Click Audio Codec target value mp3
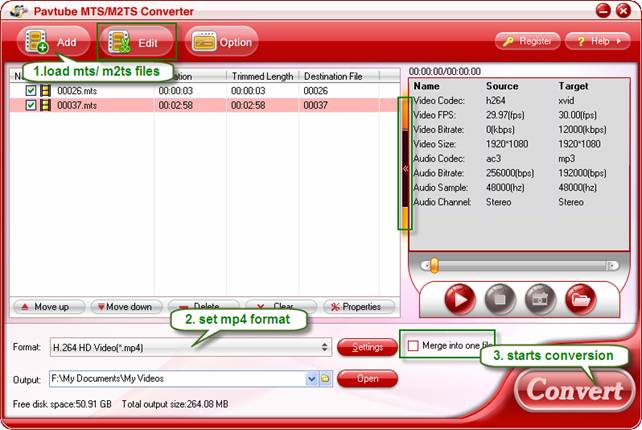Image resolution: width=642 pixels, height=430 pixels. (567, 158)
